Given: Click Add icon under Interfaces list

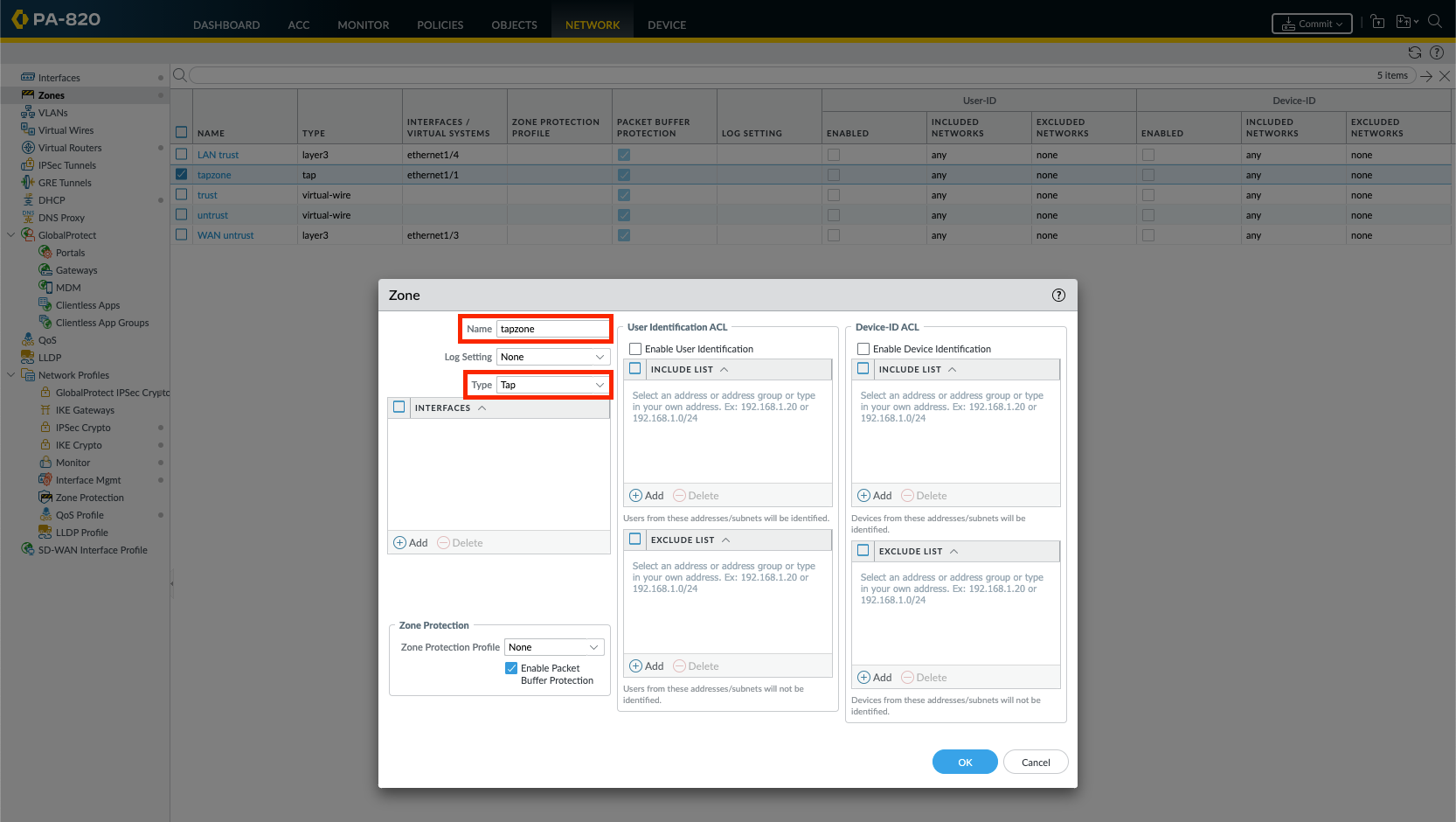Looking at the screenshot, I should point(400,543).
